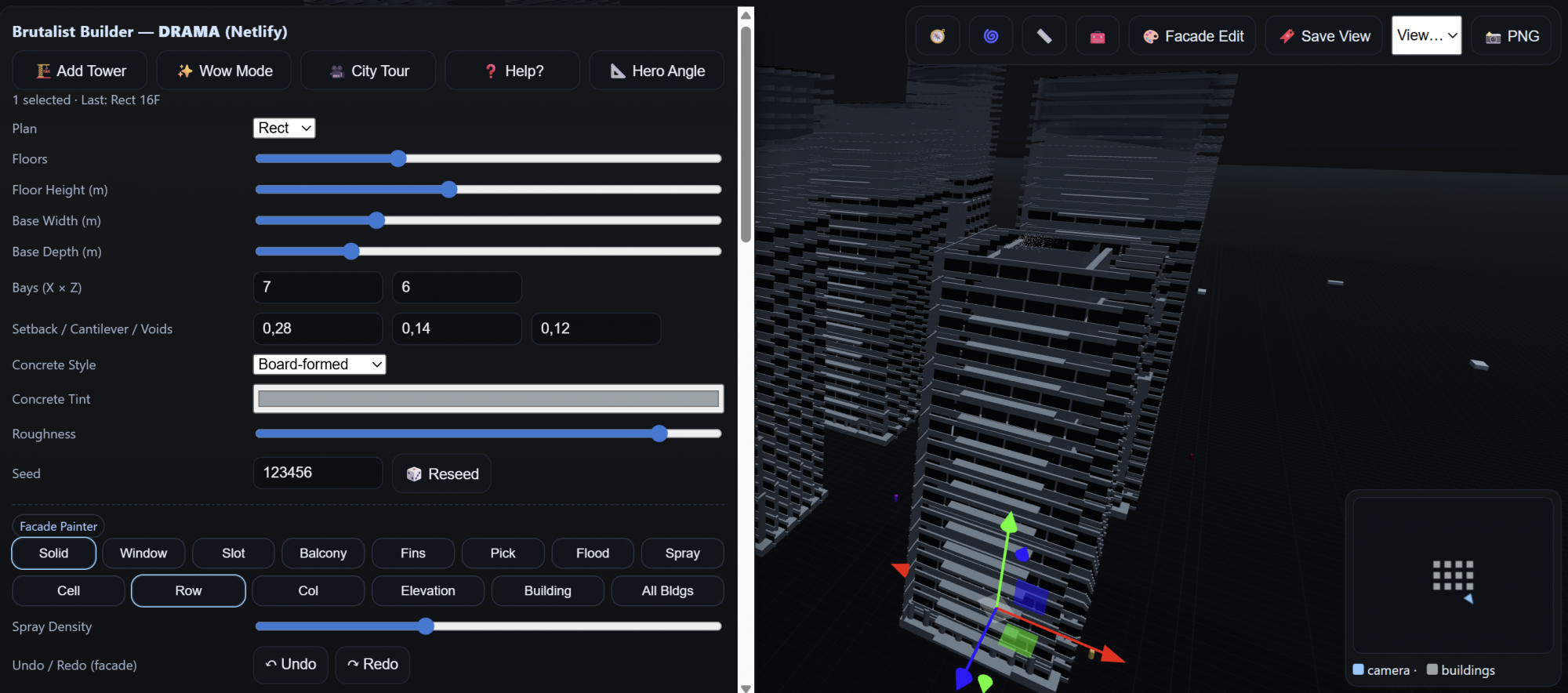Choose the Elevation paint scope
Image resolution: width=1568 pixels, height=693 pixels.
click(427, 591)
